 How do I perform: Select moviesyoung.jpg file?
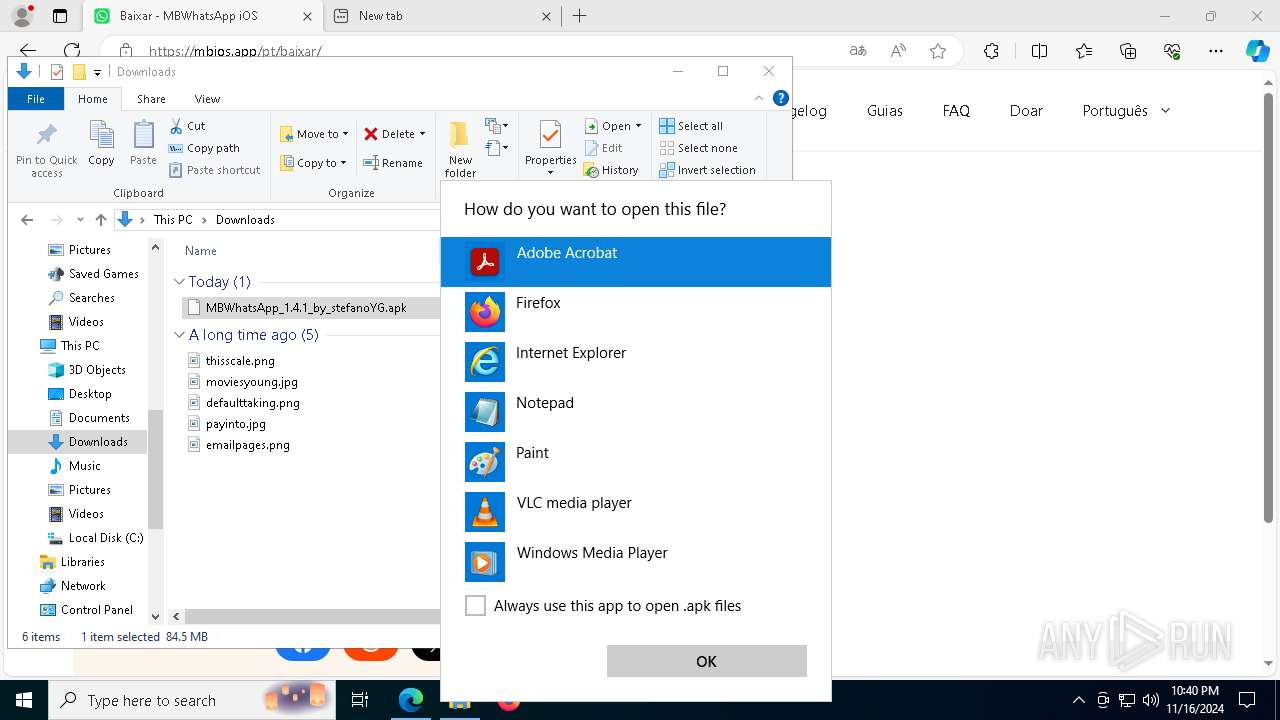pyautogui.click(x=251, y=382)
